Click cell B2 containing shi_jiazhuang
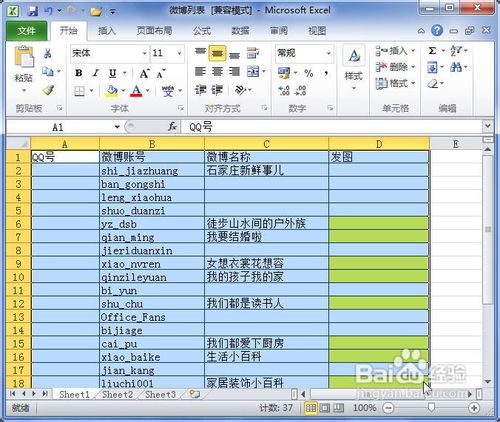 tap(152, 171)
